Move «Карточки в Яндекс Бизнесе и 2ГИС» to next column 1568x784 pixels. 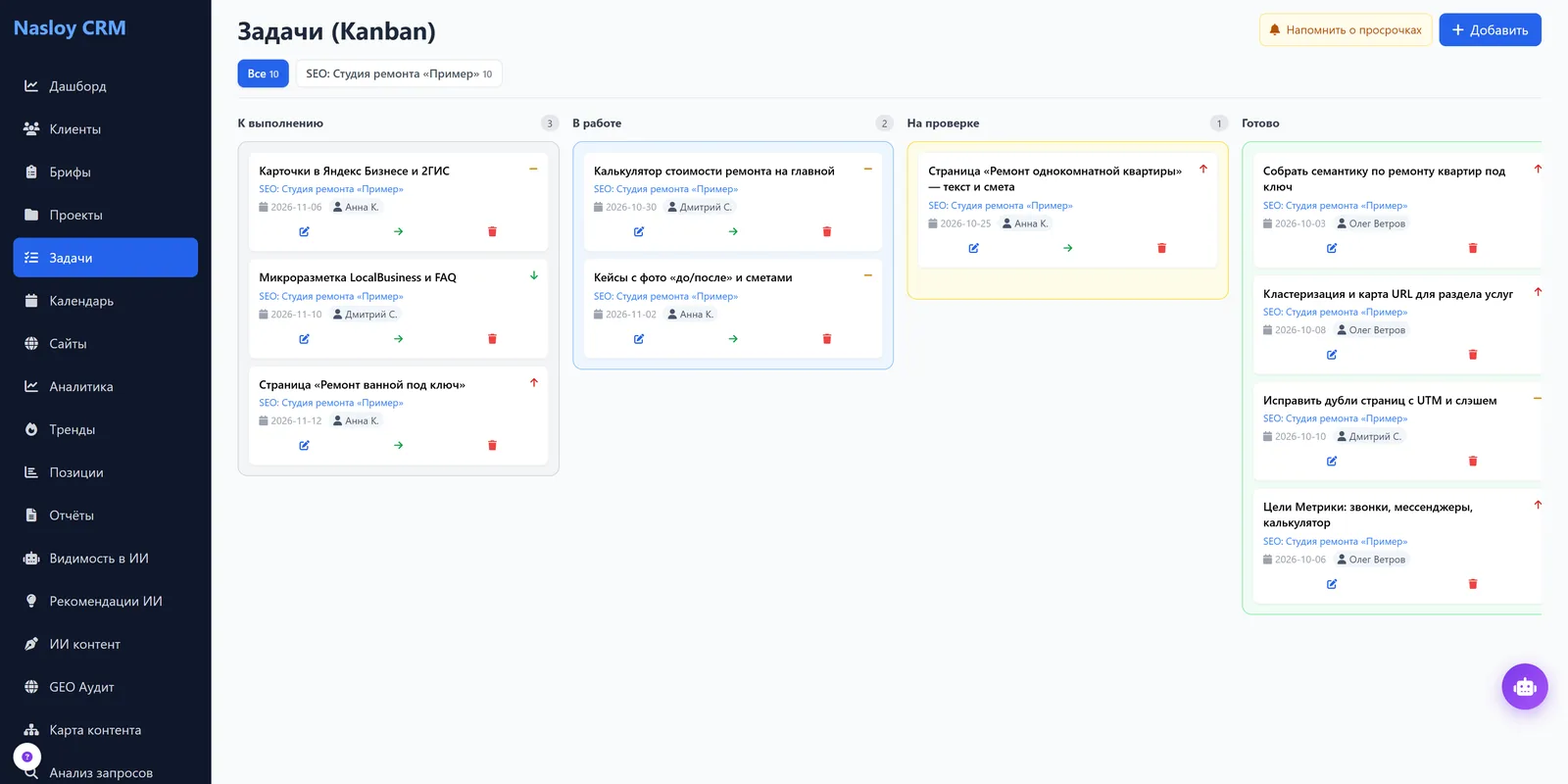pyautogui.click(x=398, y=232)
